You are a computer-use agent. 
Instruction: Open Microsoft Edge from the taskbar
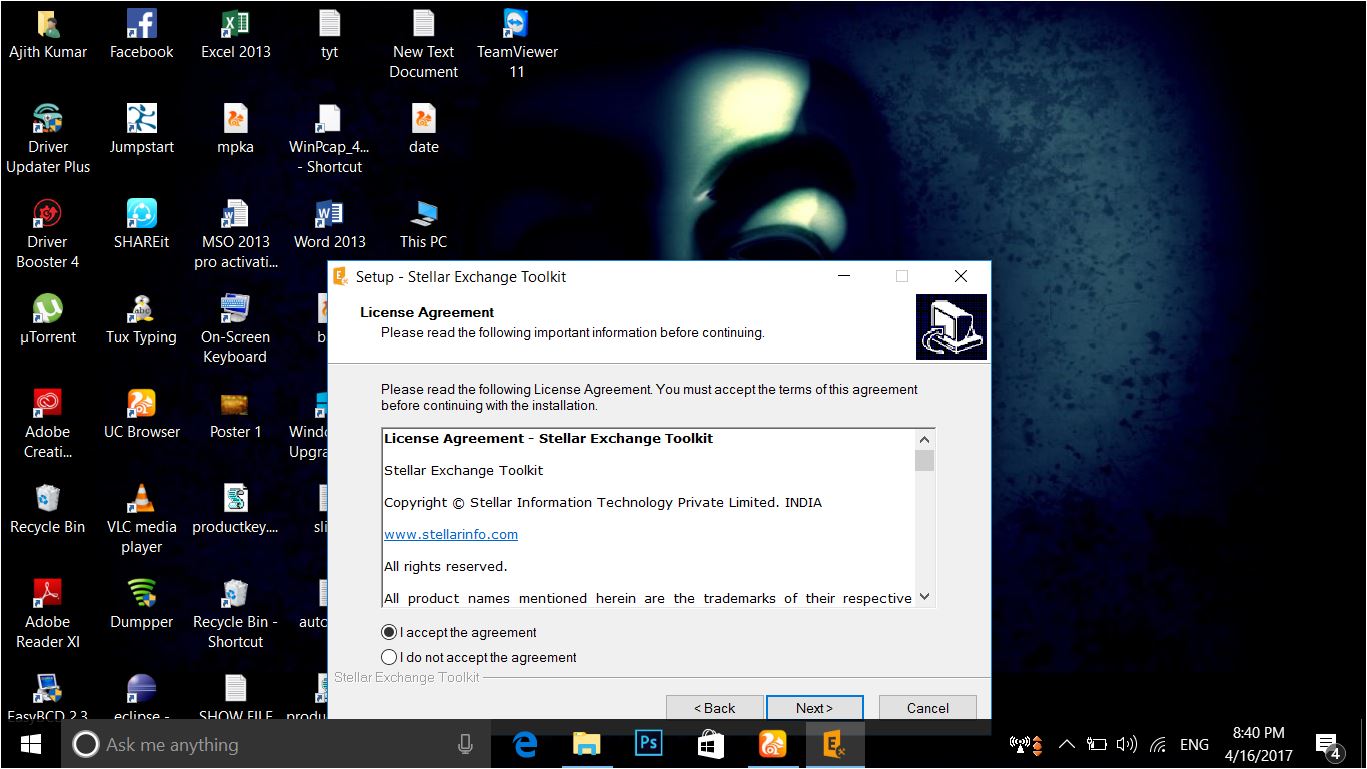tap(525, 744)
